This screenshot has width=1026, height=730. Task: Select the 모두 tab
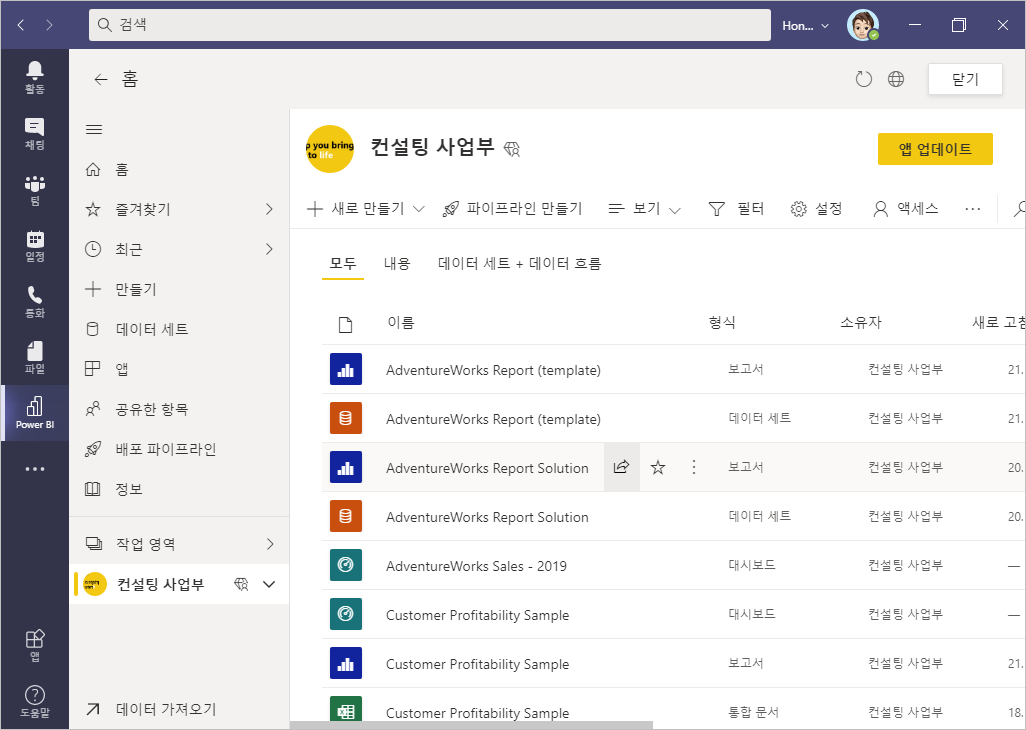(343, 264)
